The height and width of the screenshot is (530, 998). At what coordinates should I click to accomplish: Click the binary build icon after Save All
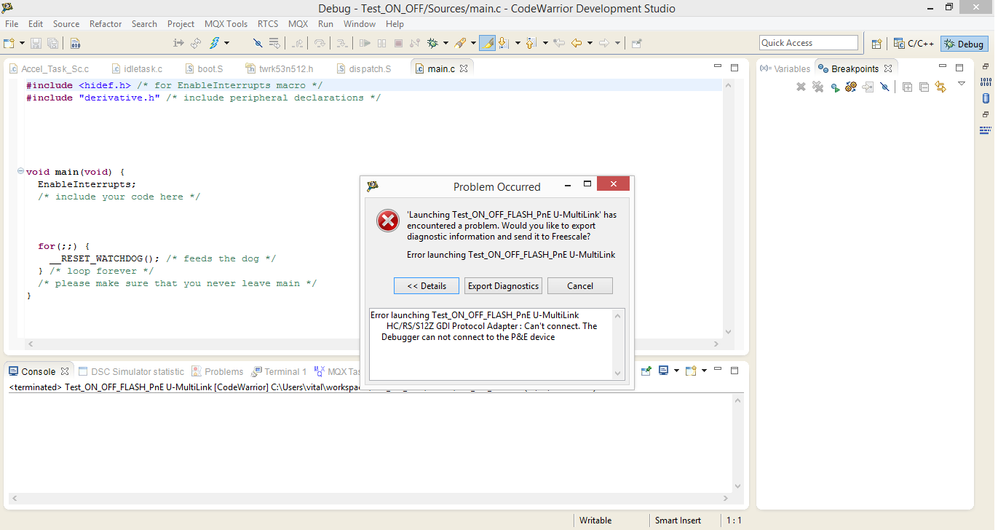tap(75, 43)
